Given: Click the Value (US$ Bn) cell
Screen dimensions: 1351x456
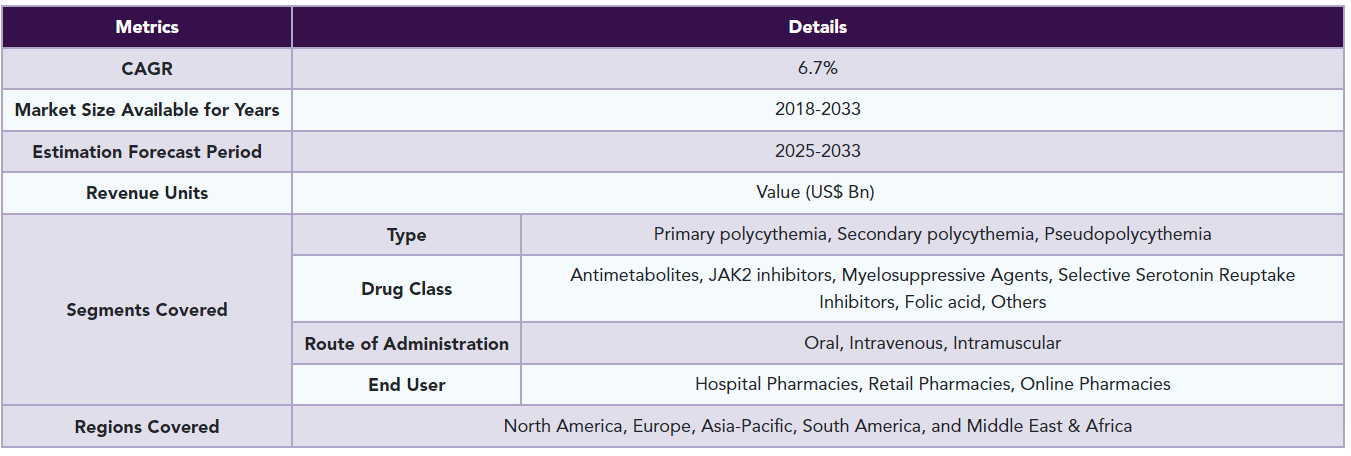Looking at the screenshot, I should point(817,193).
